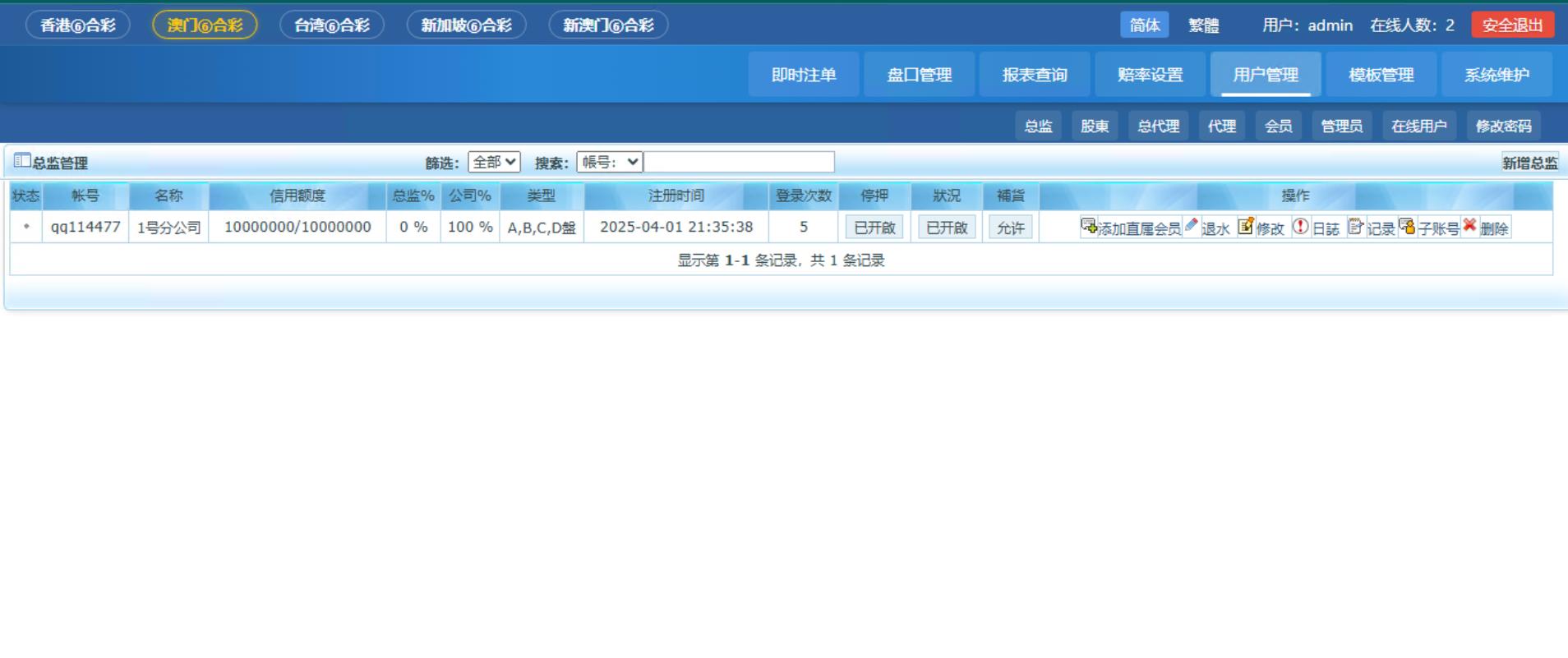
Task: Click the 安全退出 logout button
Action: 1512,25
